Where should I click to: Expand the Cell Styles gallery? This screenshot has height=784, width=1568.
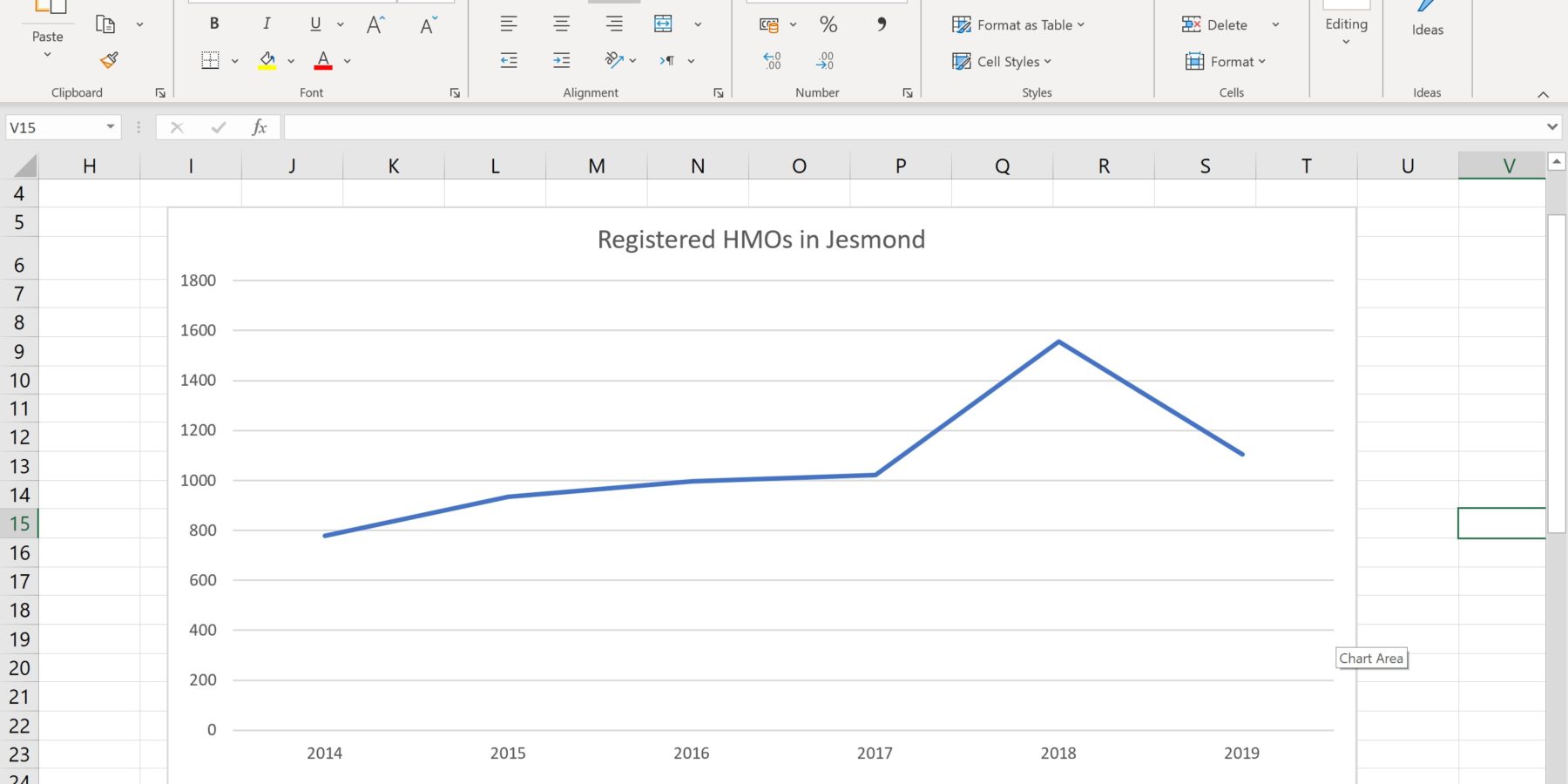click(x=1002, y=62)
